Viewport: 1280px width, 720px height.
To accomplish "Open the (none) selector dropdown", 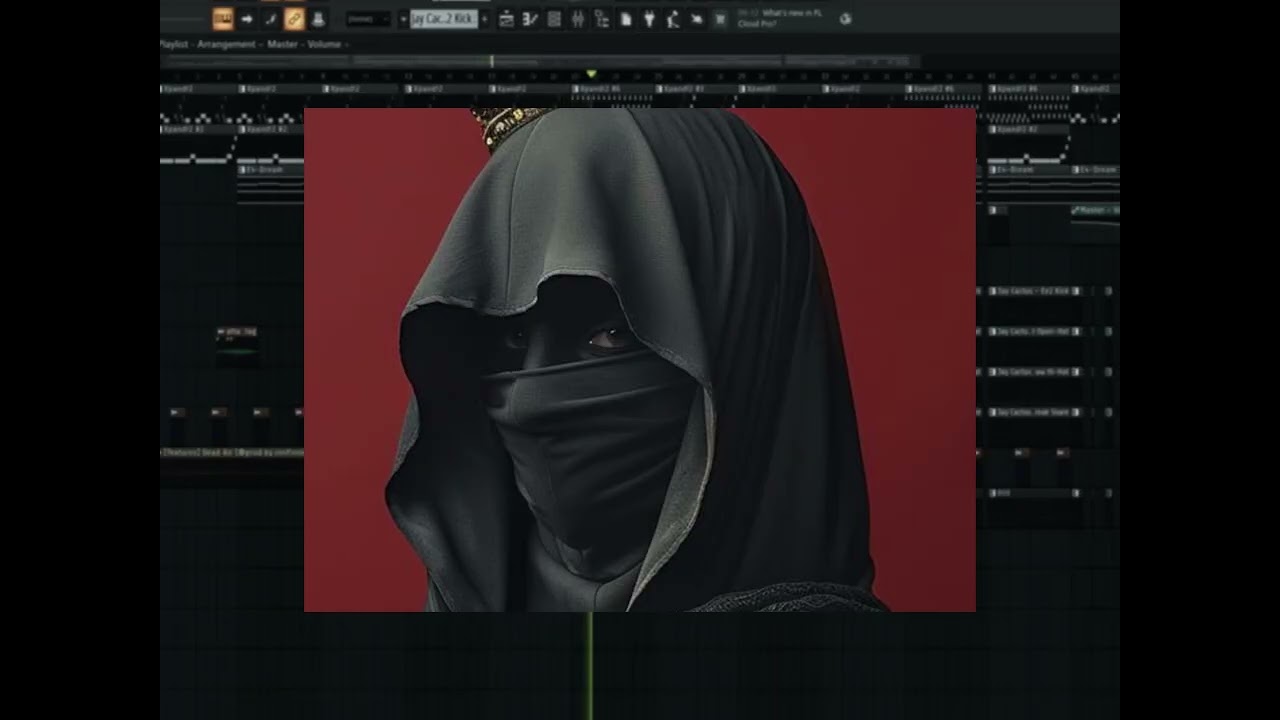I will pos(368,19).
